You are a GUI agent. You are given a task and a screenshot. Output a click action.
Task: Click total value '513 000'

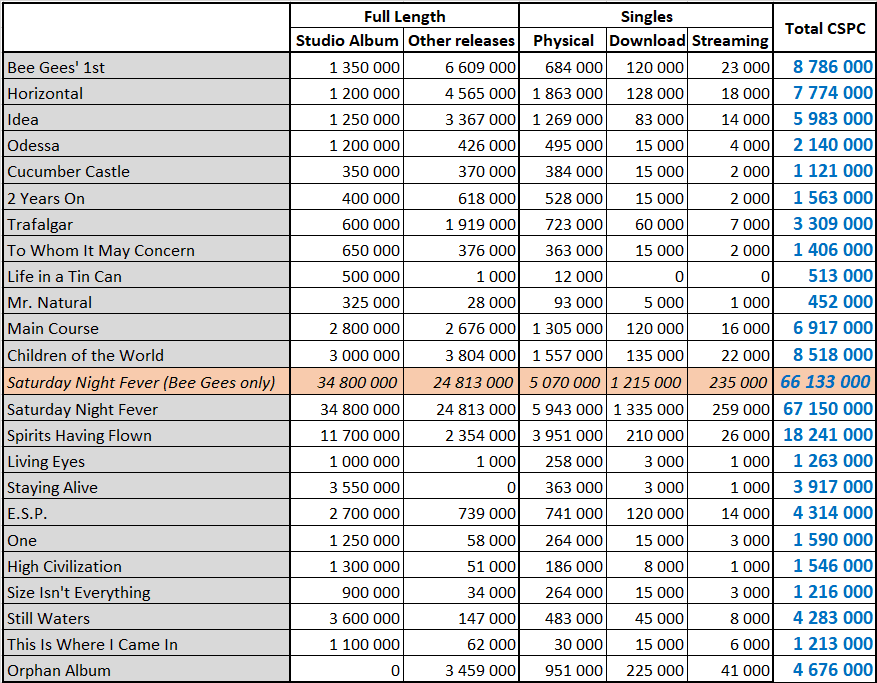pyautogui.click(x=840, y=275)
